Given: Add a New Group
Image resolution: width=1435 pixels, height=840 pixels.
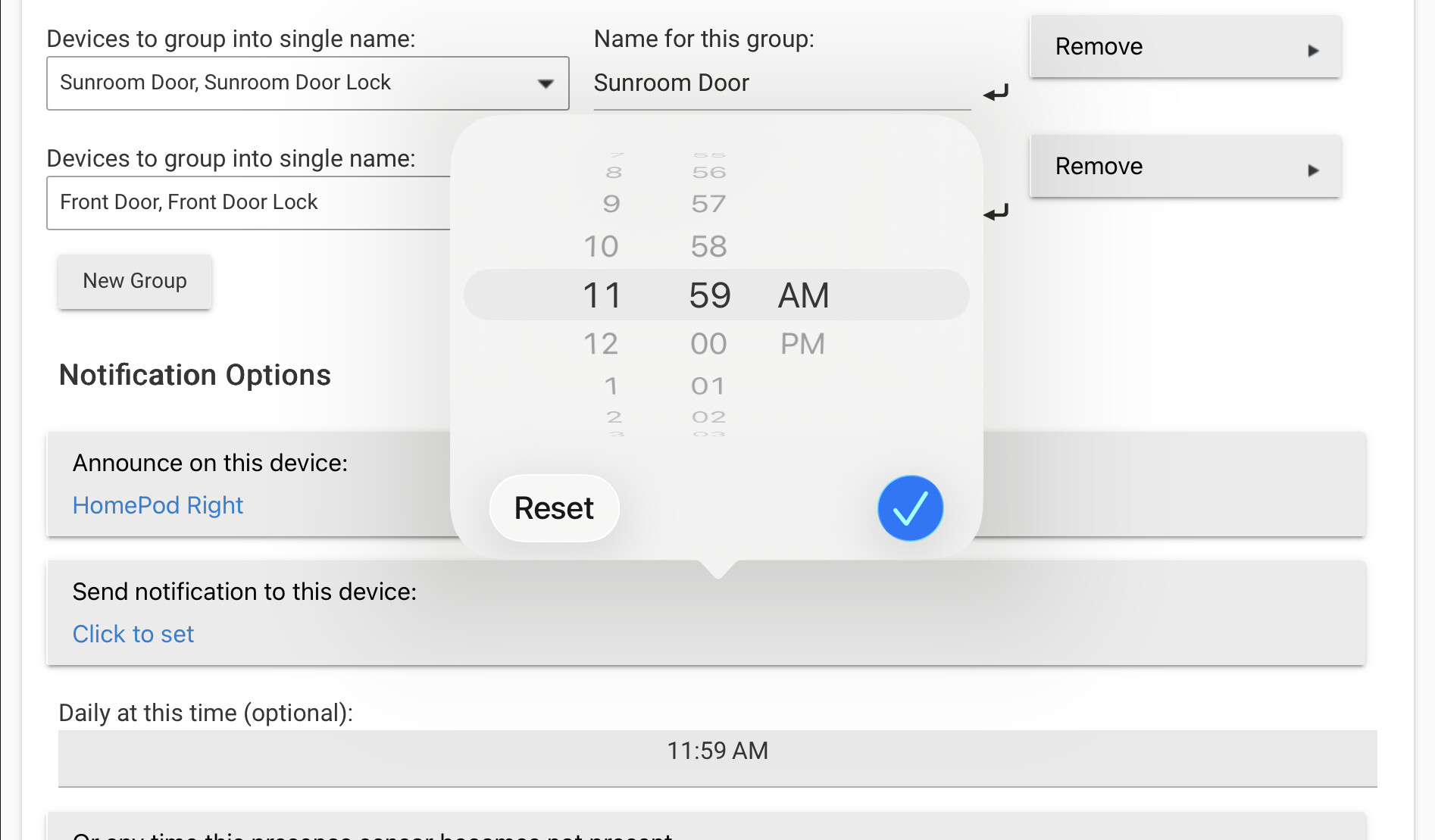Looking at the screenshot, I should [135, 281].
